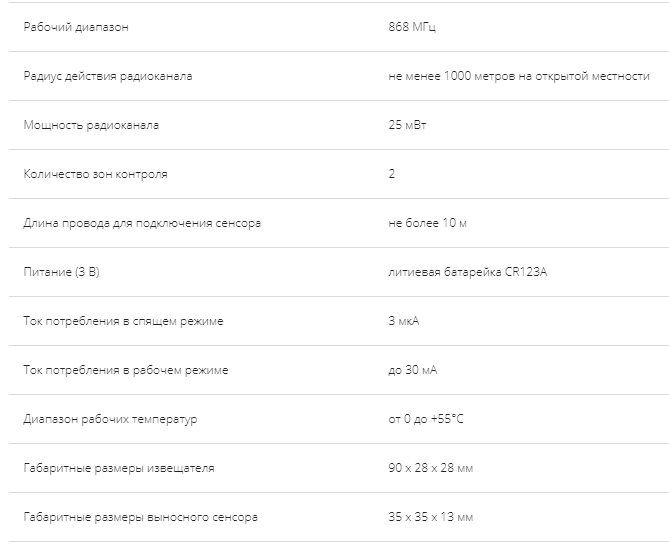669x546 pixels.
Task: Click 'не менее 1000 метров на открытой местности'
Action: [519, 76]
